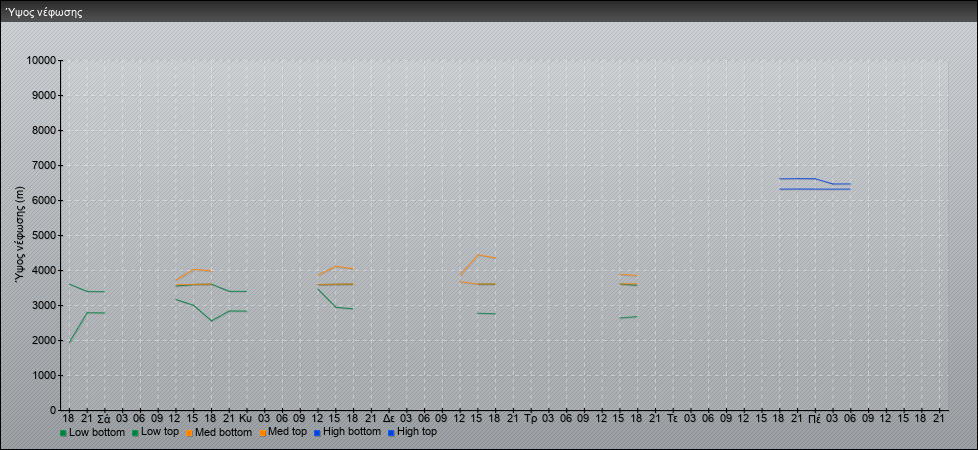
Task: Select the 7000 y-axis label
Action: (x=44, y=165)
